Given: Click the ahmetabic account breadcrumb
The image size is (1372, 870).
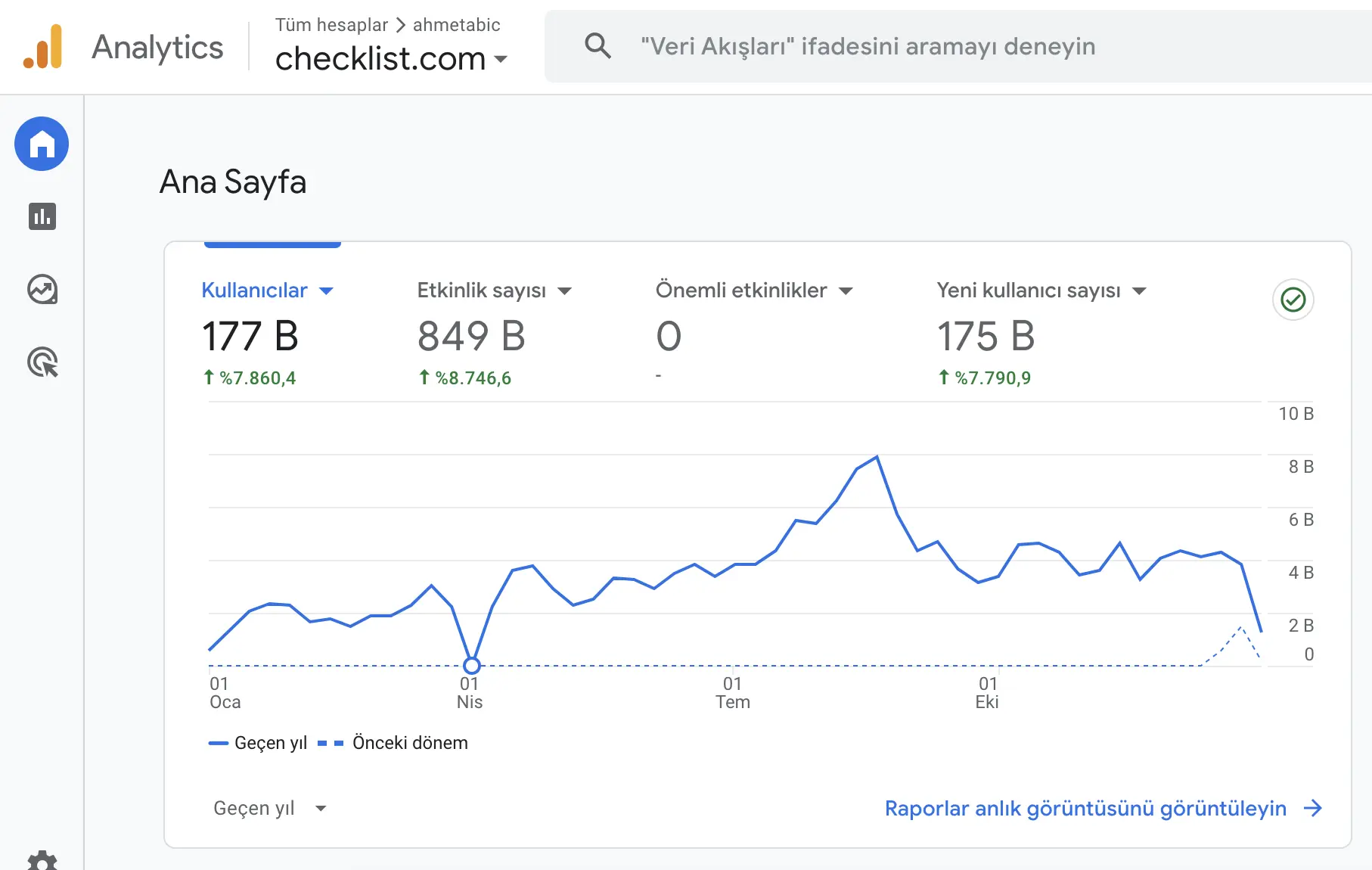Looking at the screenshot, I should [x=456, y=25].
